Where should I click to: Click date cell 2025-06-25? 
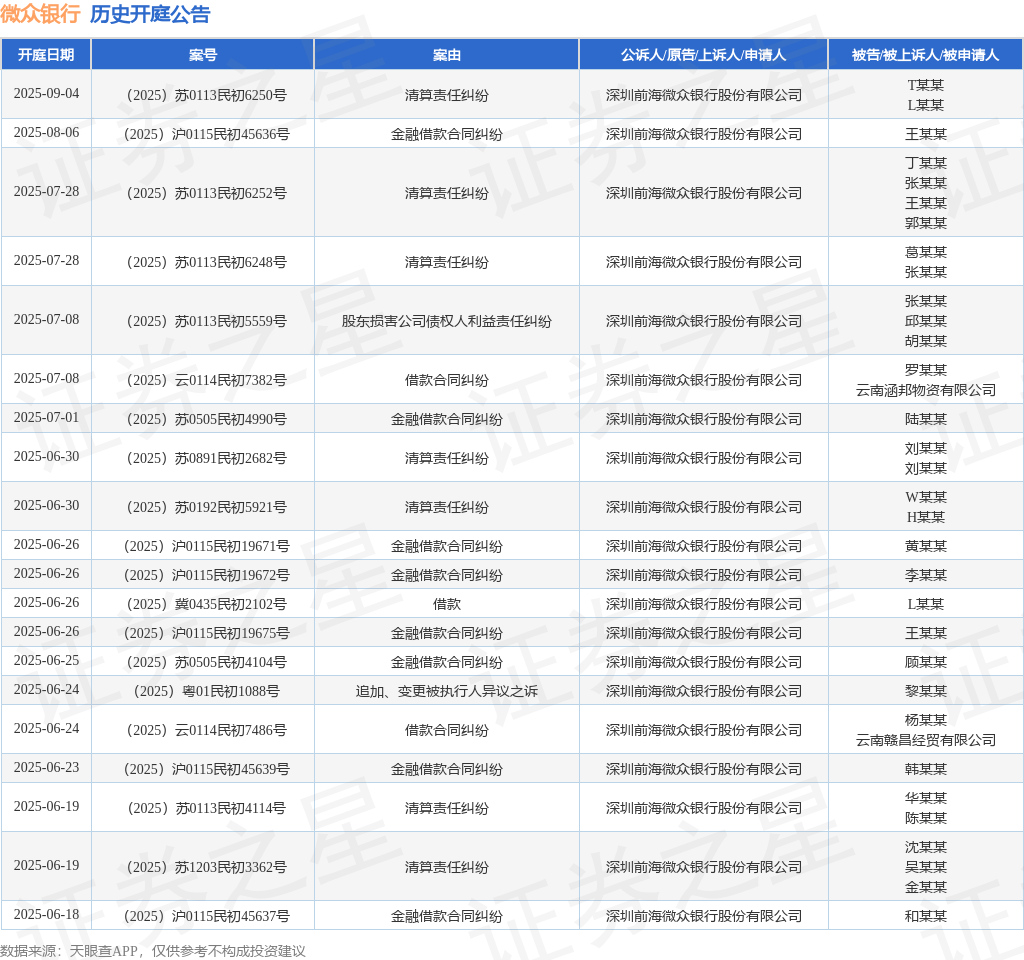pyautogui.click(x=46, y=661)
